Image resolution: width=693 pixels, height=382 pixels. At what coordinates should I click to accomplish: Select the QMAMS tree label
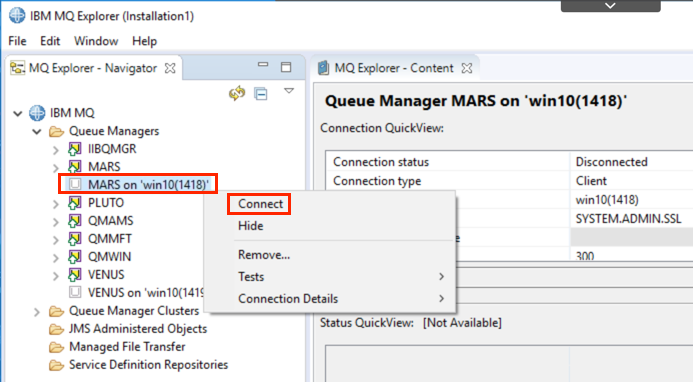(x=110, y=221)
